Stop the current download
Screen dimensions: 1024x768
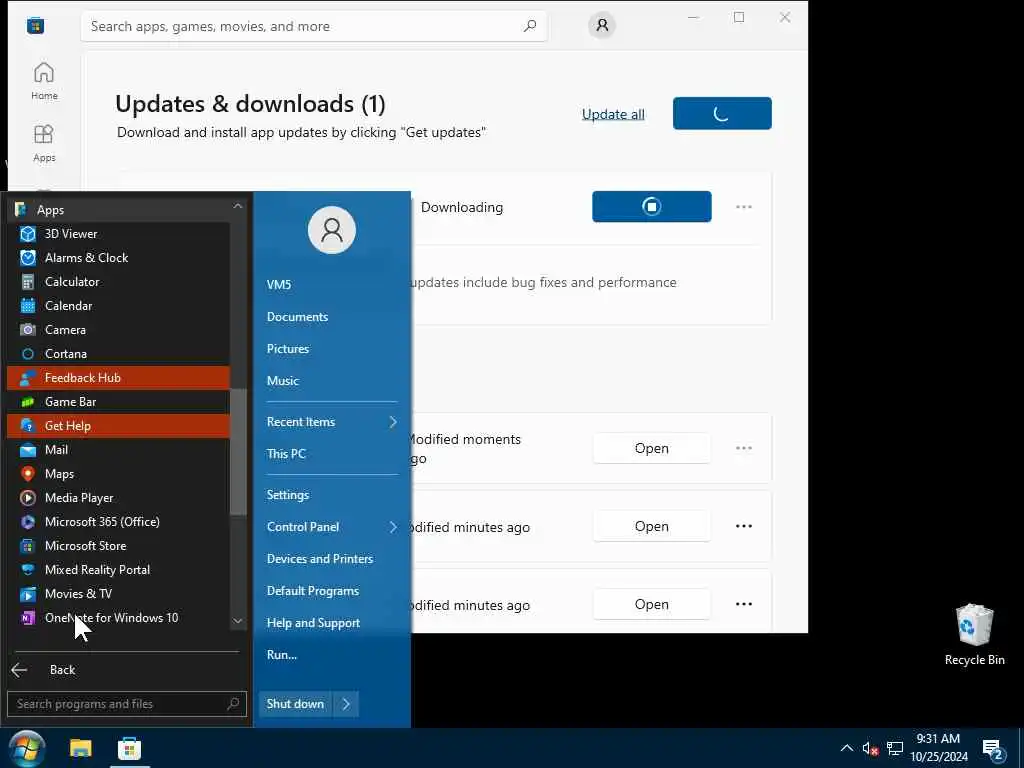[x=652, y=207]
